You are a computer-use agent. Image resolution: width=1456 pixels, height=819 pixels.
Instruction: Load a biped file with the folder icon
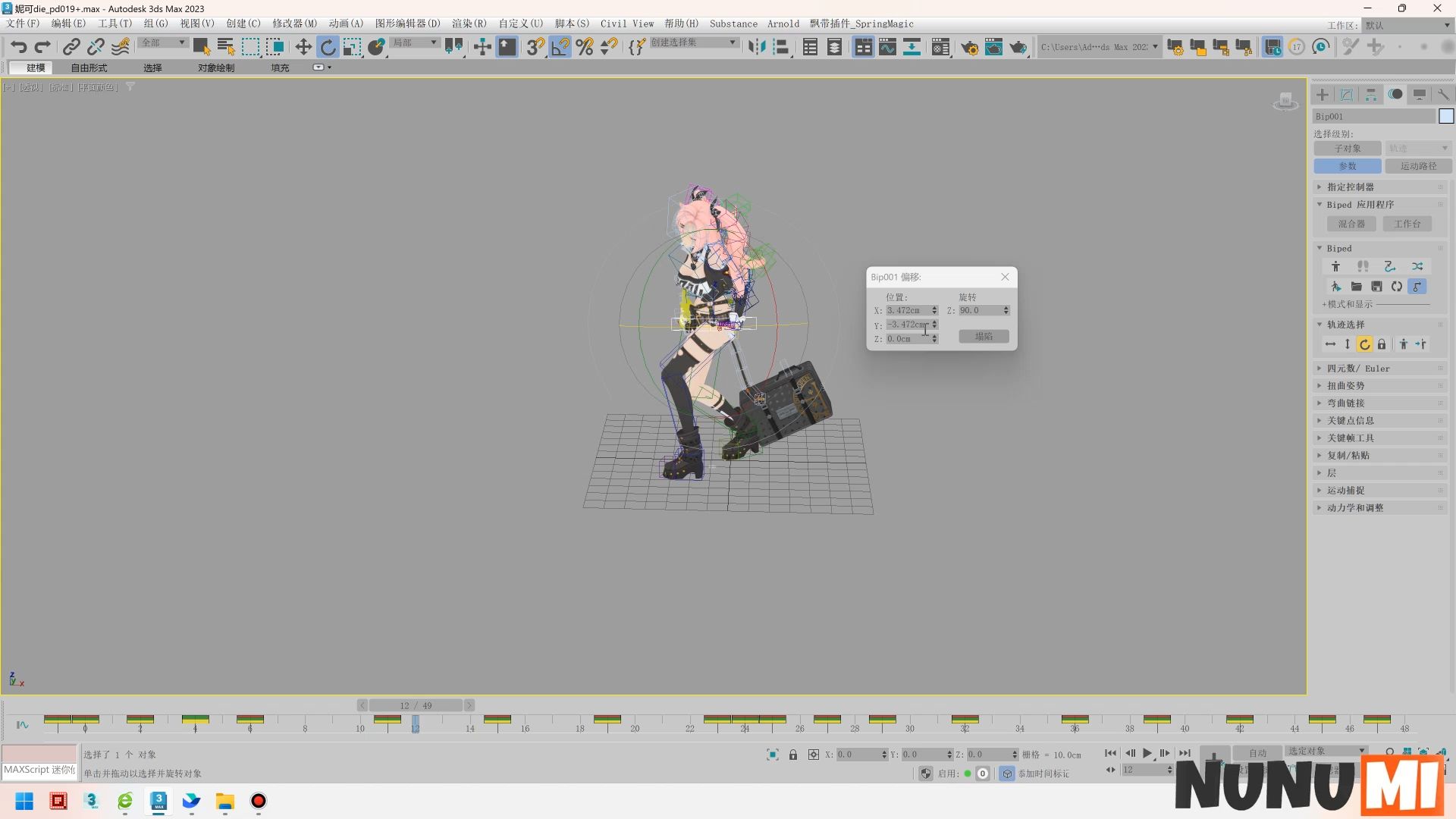(x=1357, y=287)
